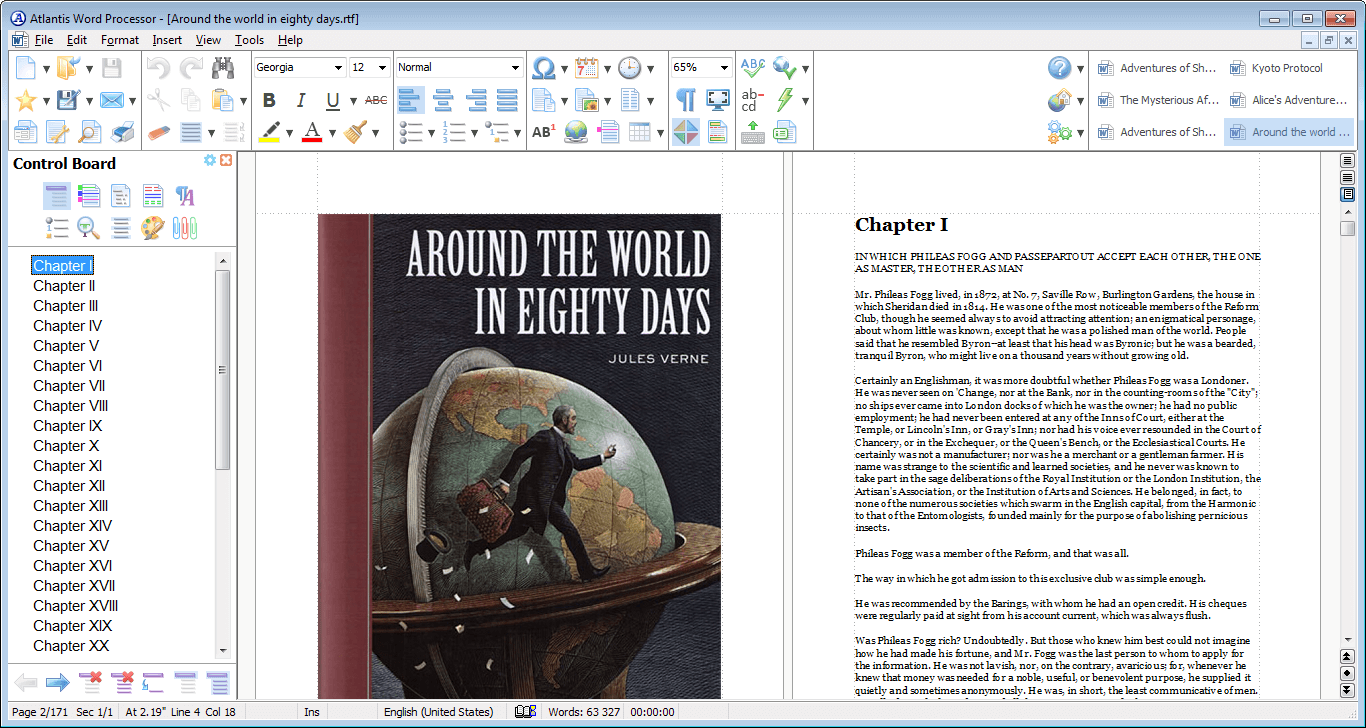Click the Control Board paperclips icon
This screenshot has width=1366, height=728.
click(x=185, y=228)
